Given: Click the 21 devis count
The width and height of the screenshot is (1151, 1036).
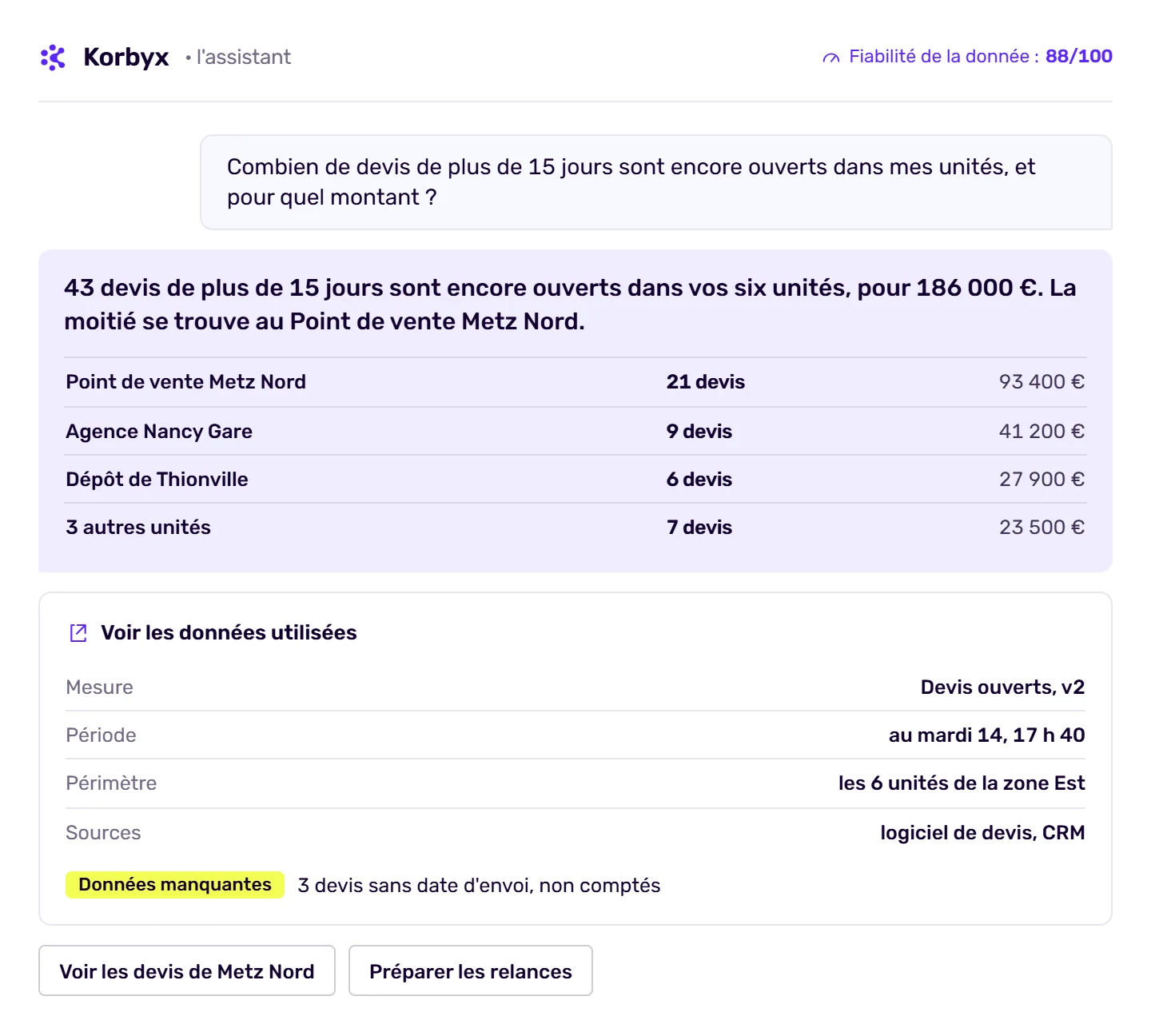Looking at the screenshot, I should 706,382.
